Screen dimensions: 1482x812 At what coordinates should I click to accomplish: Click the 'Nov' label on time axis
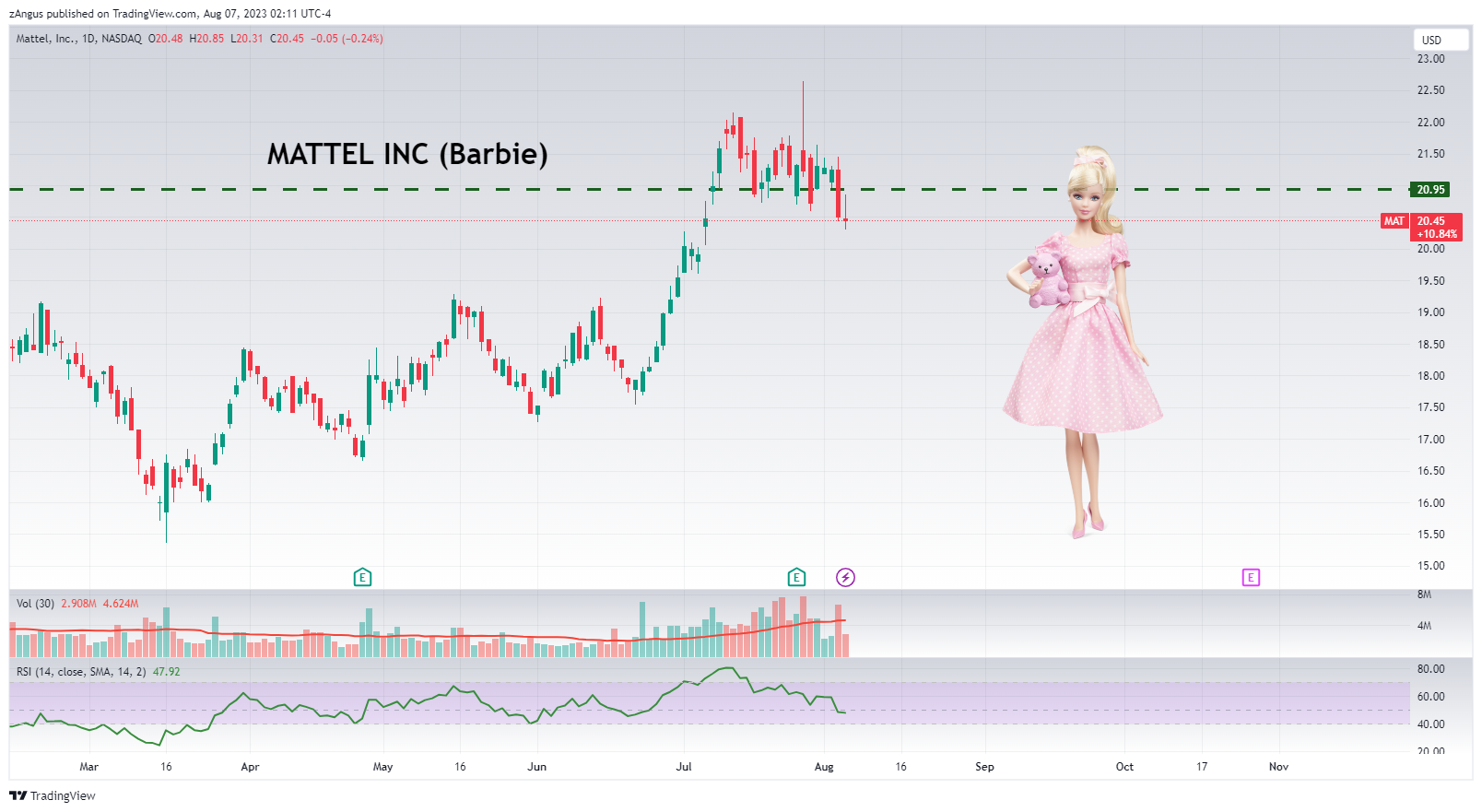pos(1278,767)
